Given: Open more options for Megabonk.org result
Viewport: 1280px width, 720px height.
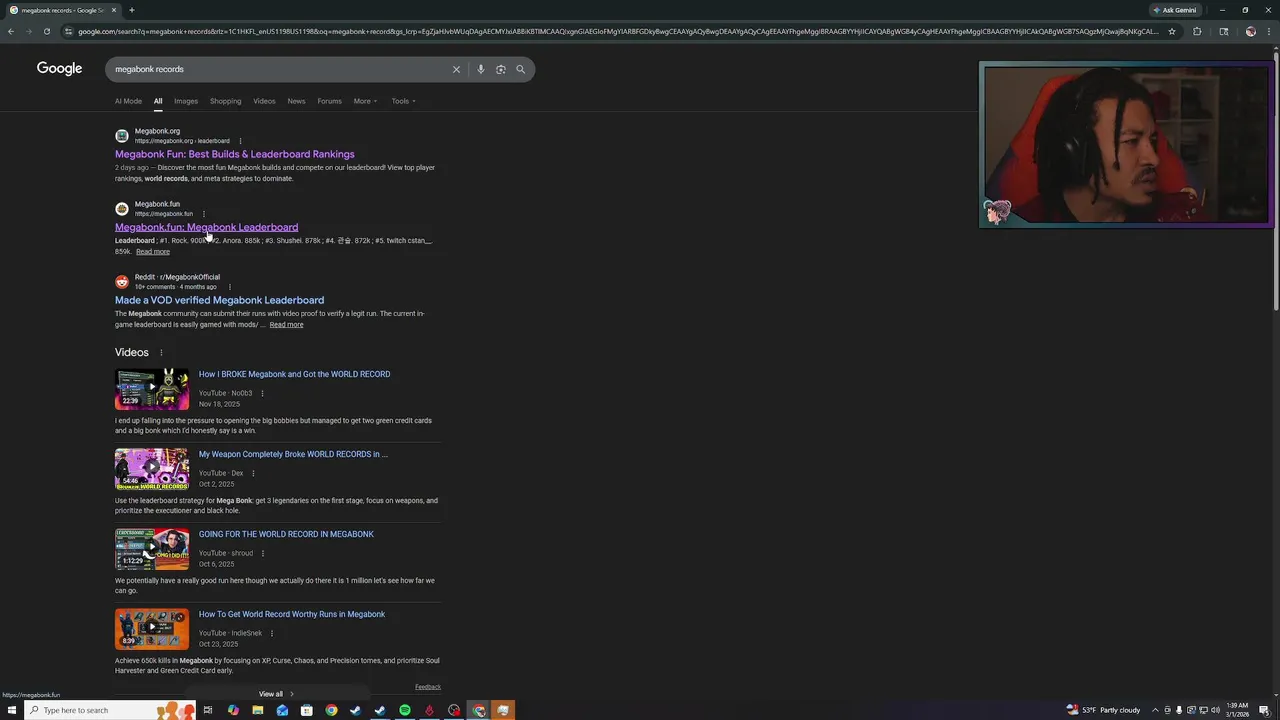Looking at the screenshot, I should click(x=240, y=141).
